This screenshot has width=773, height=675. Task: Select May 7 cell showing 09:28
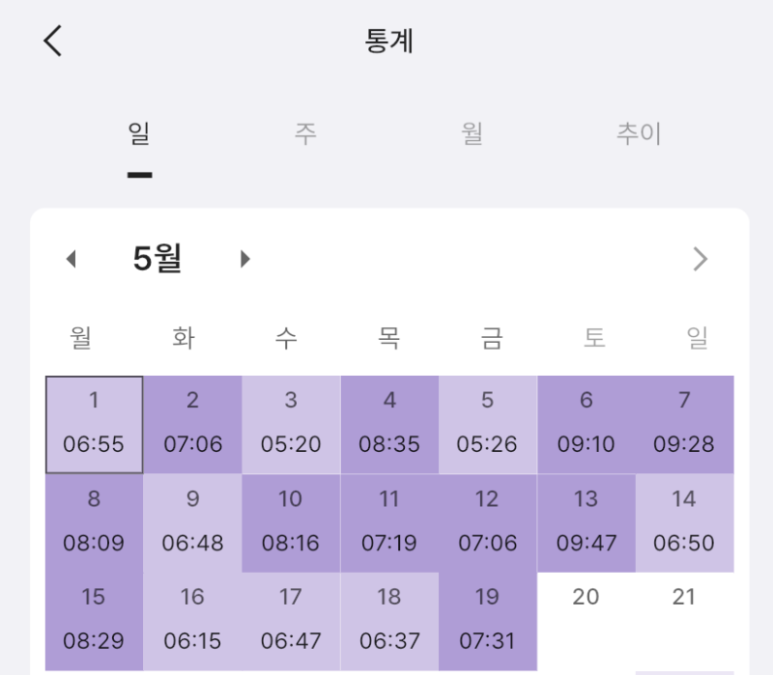pyautogui.click(x=684, y=425)
